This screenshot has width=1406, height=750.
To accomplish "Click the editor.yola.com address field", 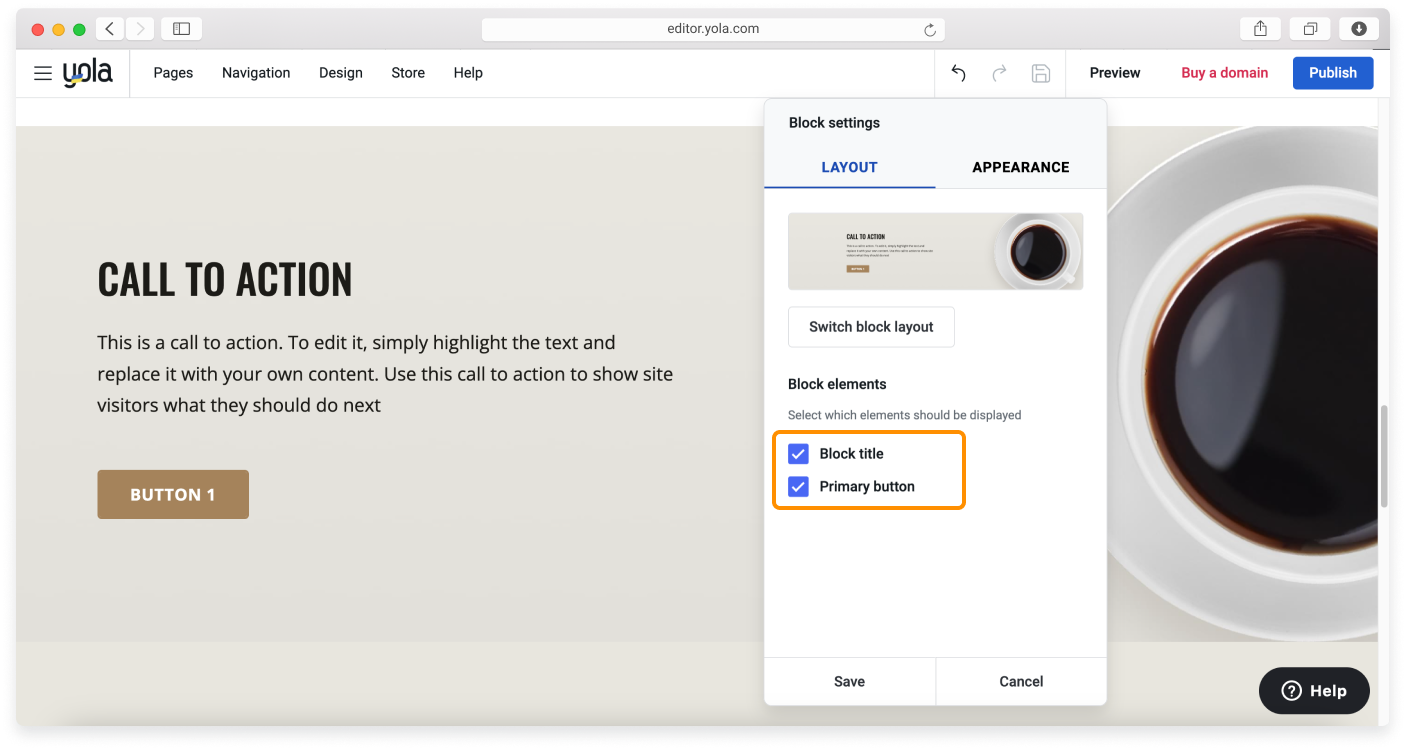I will click(x=712, y=29).
